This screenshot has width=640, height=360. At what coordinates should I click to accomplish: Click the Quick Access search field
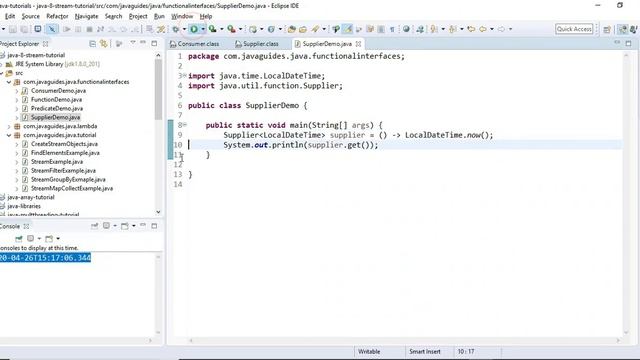pos(574,29)
